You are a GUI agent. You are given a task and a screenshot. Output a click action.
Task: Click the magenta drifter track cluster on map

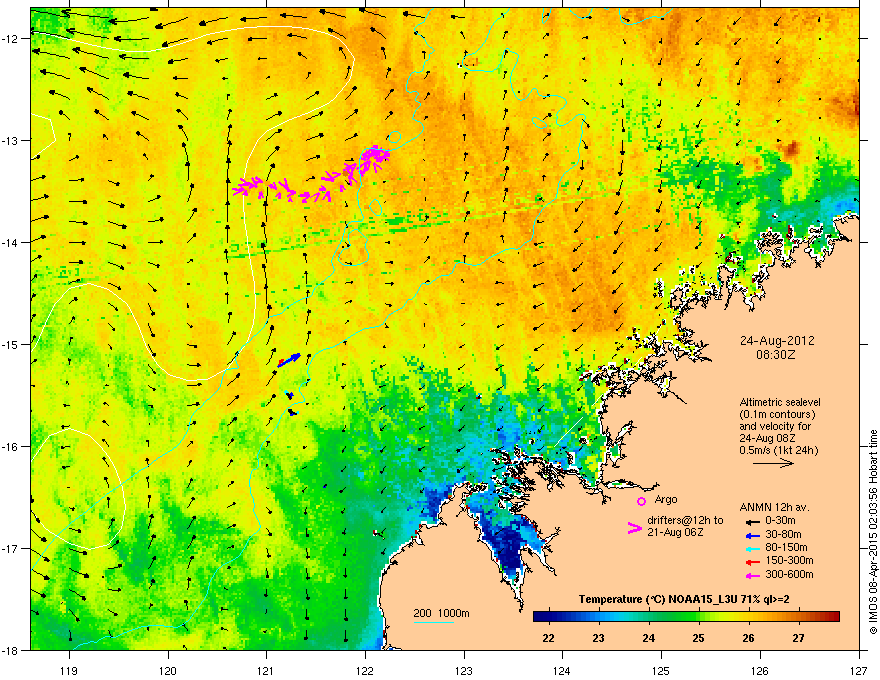312,182
